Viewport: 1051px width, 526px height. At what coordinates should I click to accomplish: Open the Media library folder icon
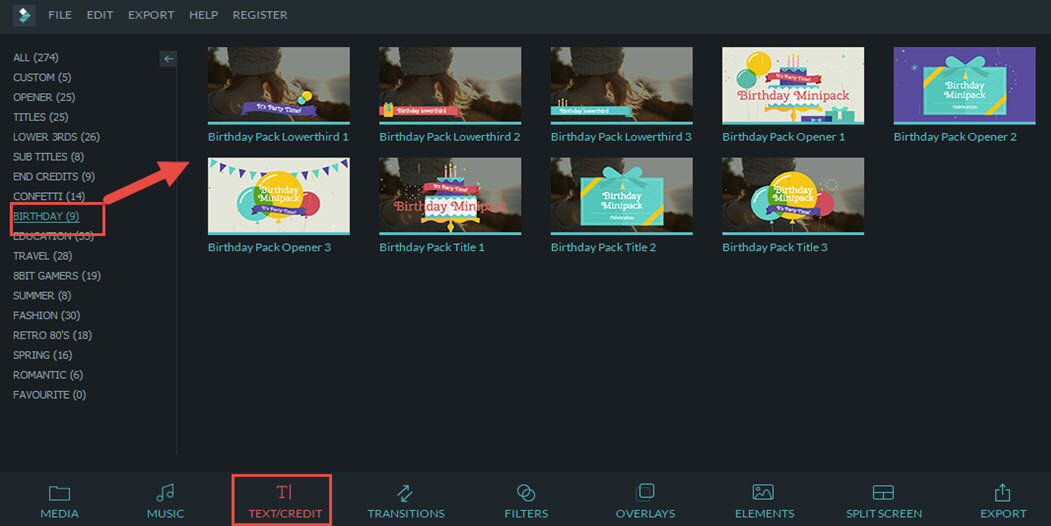(x=59, y=493)
